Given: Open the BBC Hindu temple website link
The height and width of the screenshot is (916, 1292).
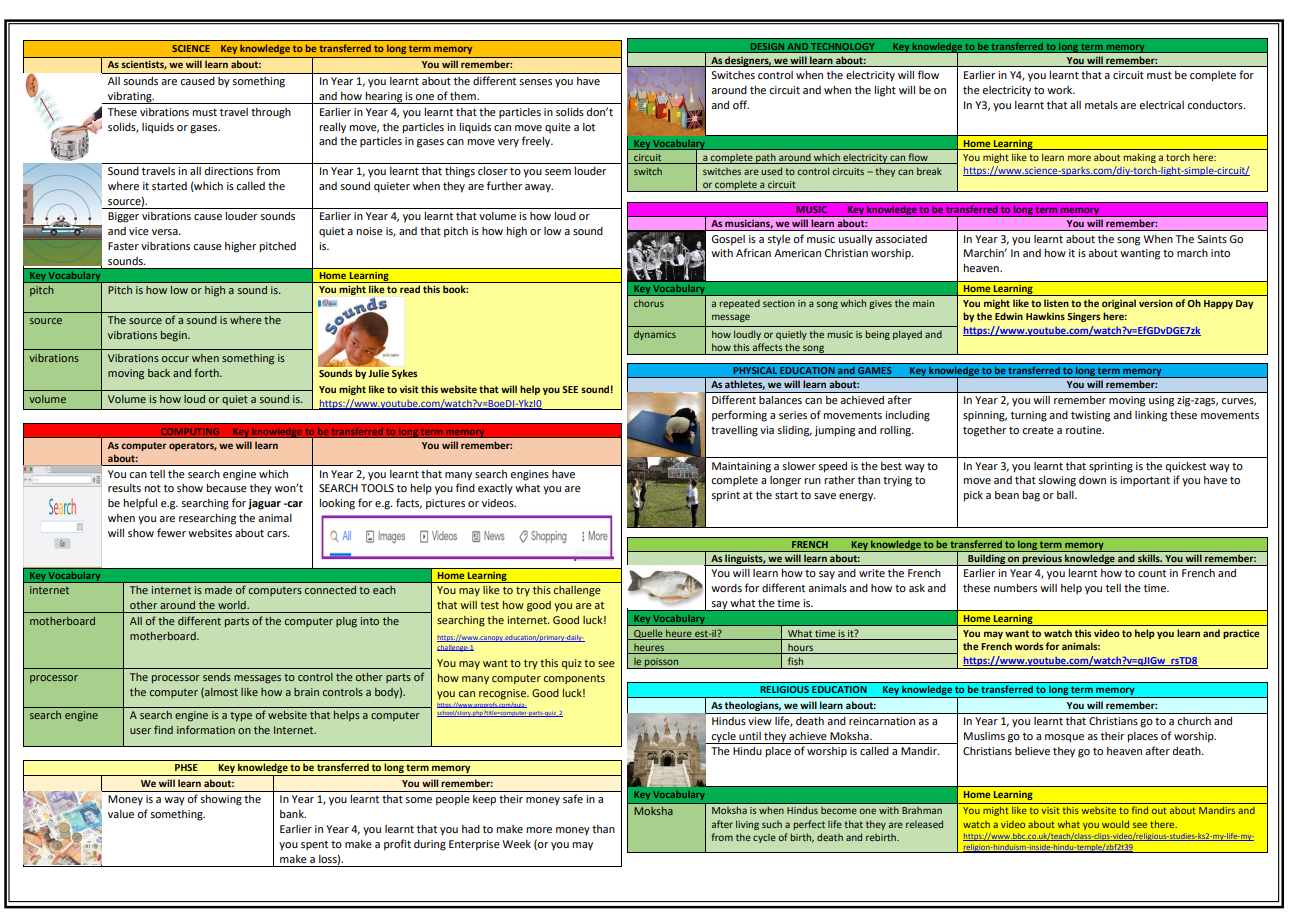Looking at the screenshot, I should tap(1107, 841).
